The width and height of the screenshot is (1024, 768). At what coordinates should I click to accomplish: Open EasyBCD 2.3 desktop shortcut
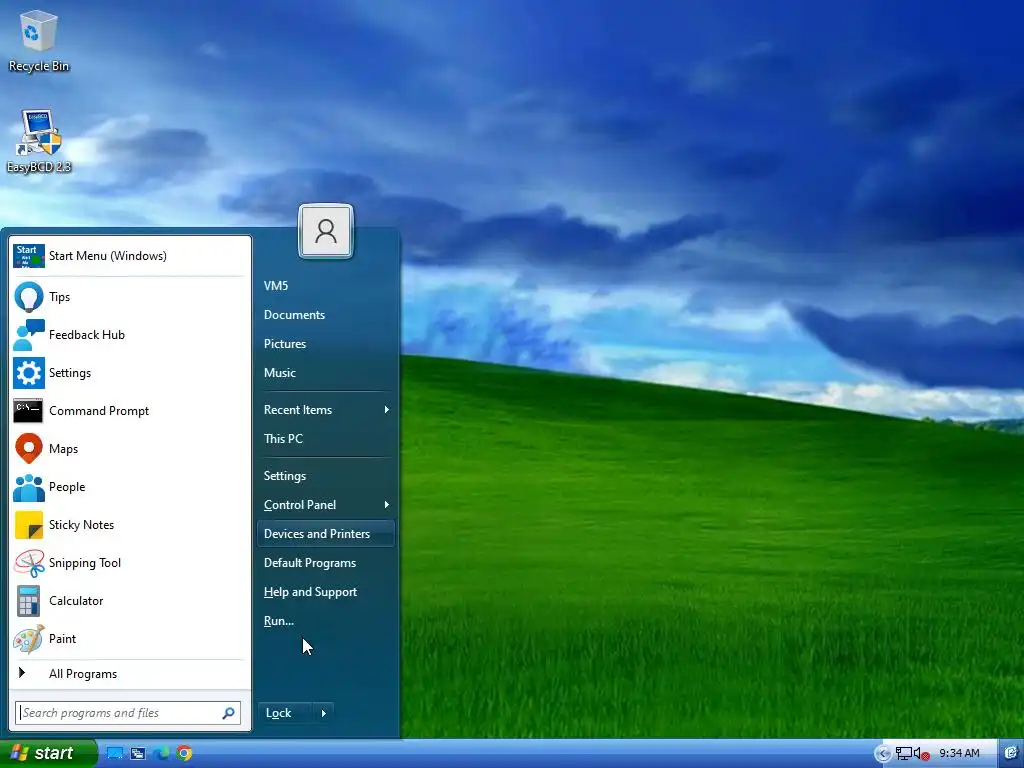tap(39, 142)
